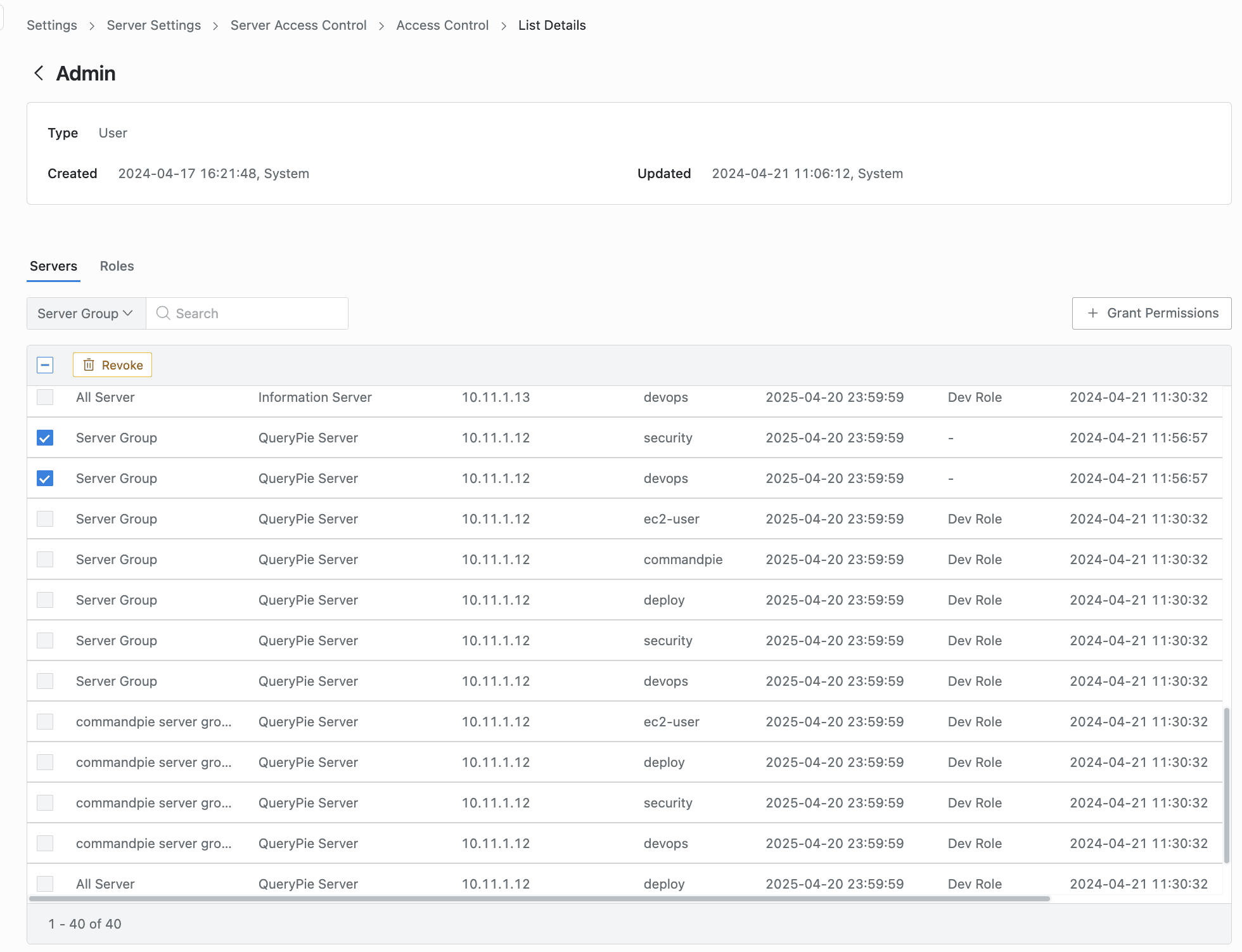1242x952 pixels.
Task: Click the trash icon inside the Revoke button
Action: [x=89, y=364]
